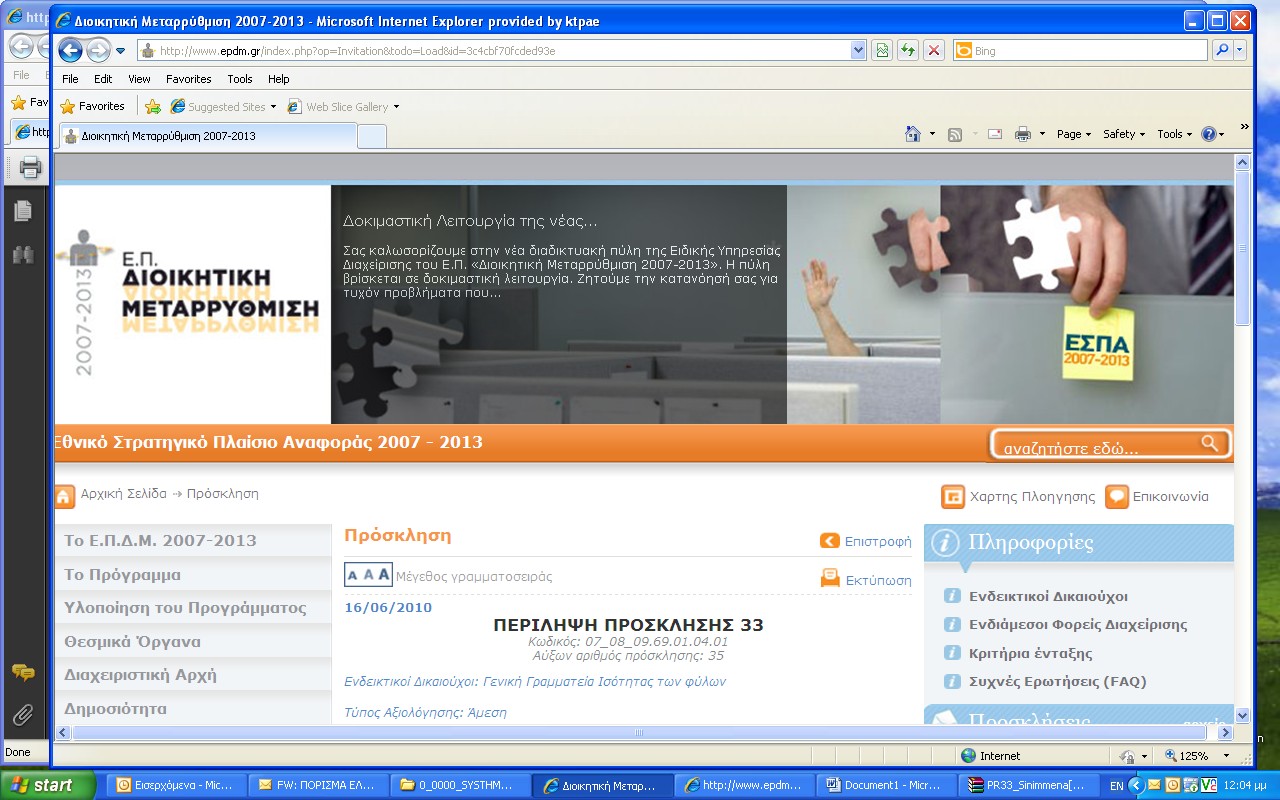Viewport: 1280px width, 800px height.
Task: Click the Bing search box
Action: [1081, 51]
